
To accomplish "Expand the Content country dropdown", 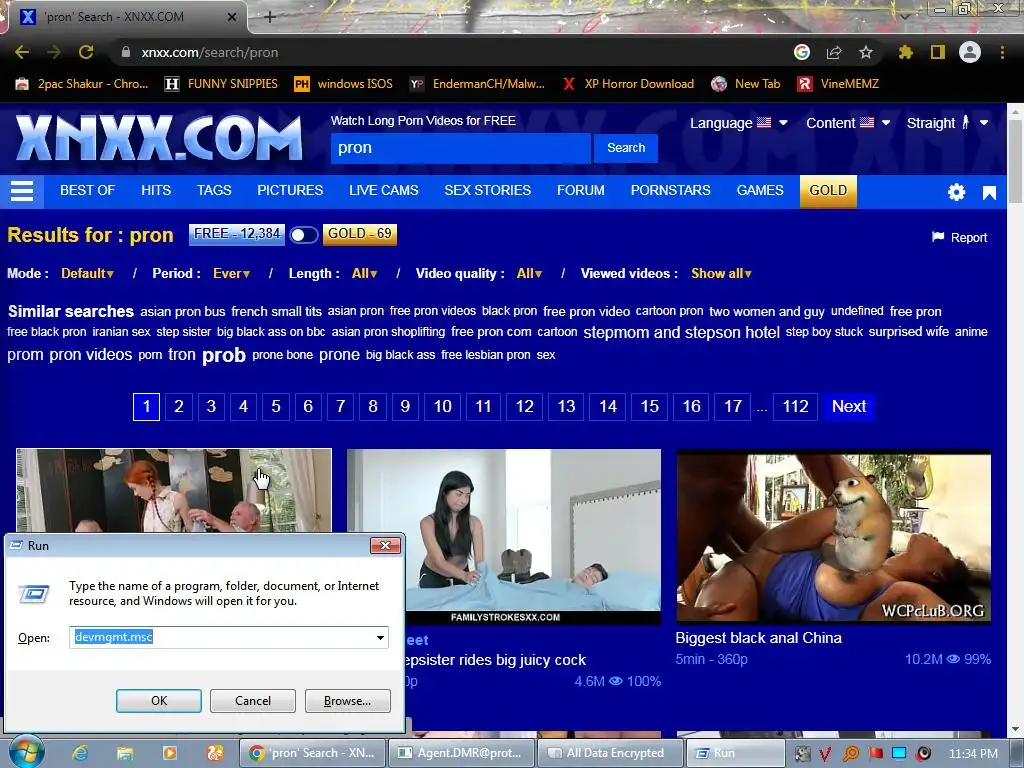I will (848, 123).
